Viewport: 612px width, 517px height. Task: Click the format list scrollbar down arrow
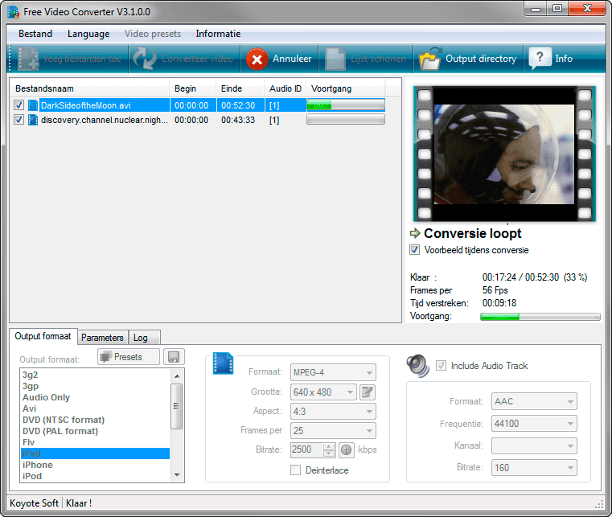(x=177, y=475)
